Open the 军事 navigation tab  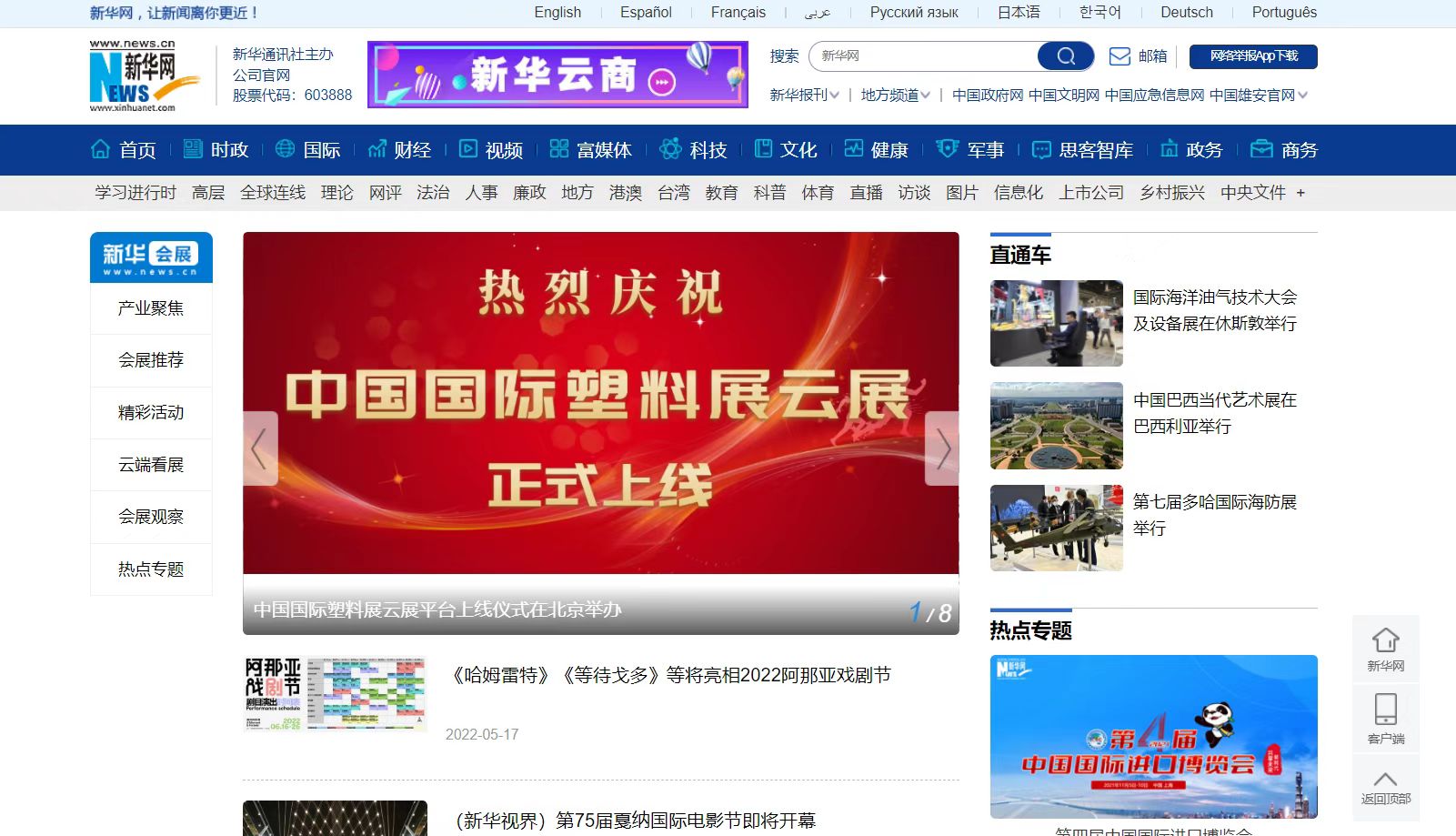pos(972,150)
